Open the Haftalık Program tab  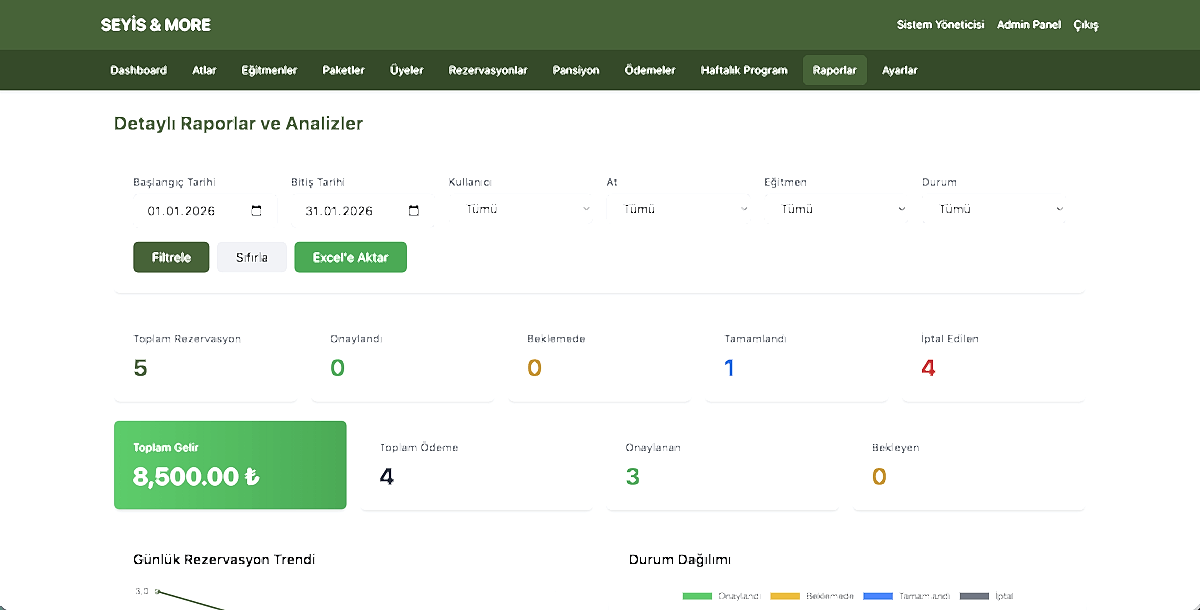[x=743, y=71]
